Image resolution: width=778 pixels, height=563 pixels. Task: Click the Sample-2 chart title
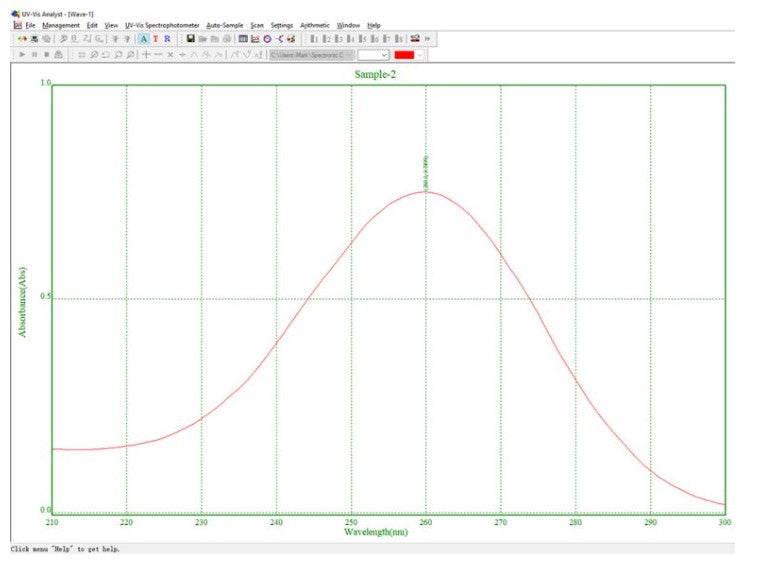[x=375, y=74]
